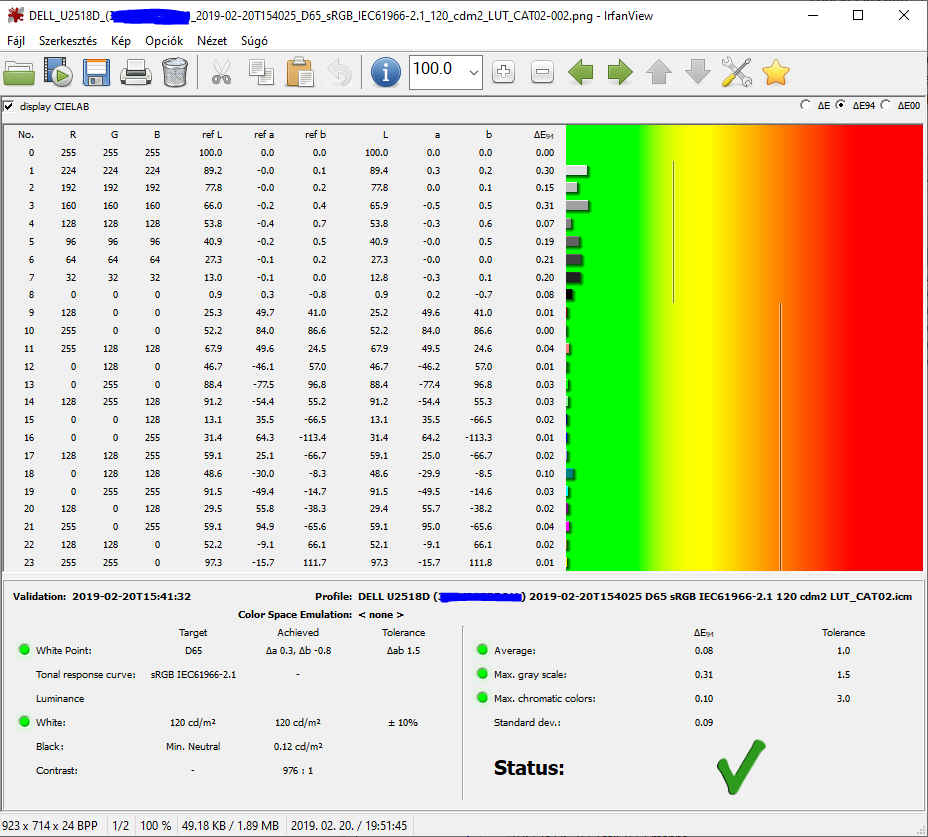Delete file with the trash bin icon

pos(175,73)
